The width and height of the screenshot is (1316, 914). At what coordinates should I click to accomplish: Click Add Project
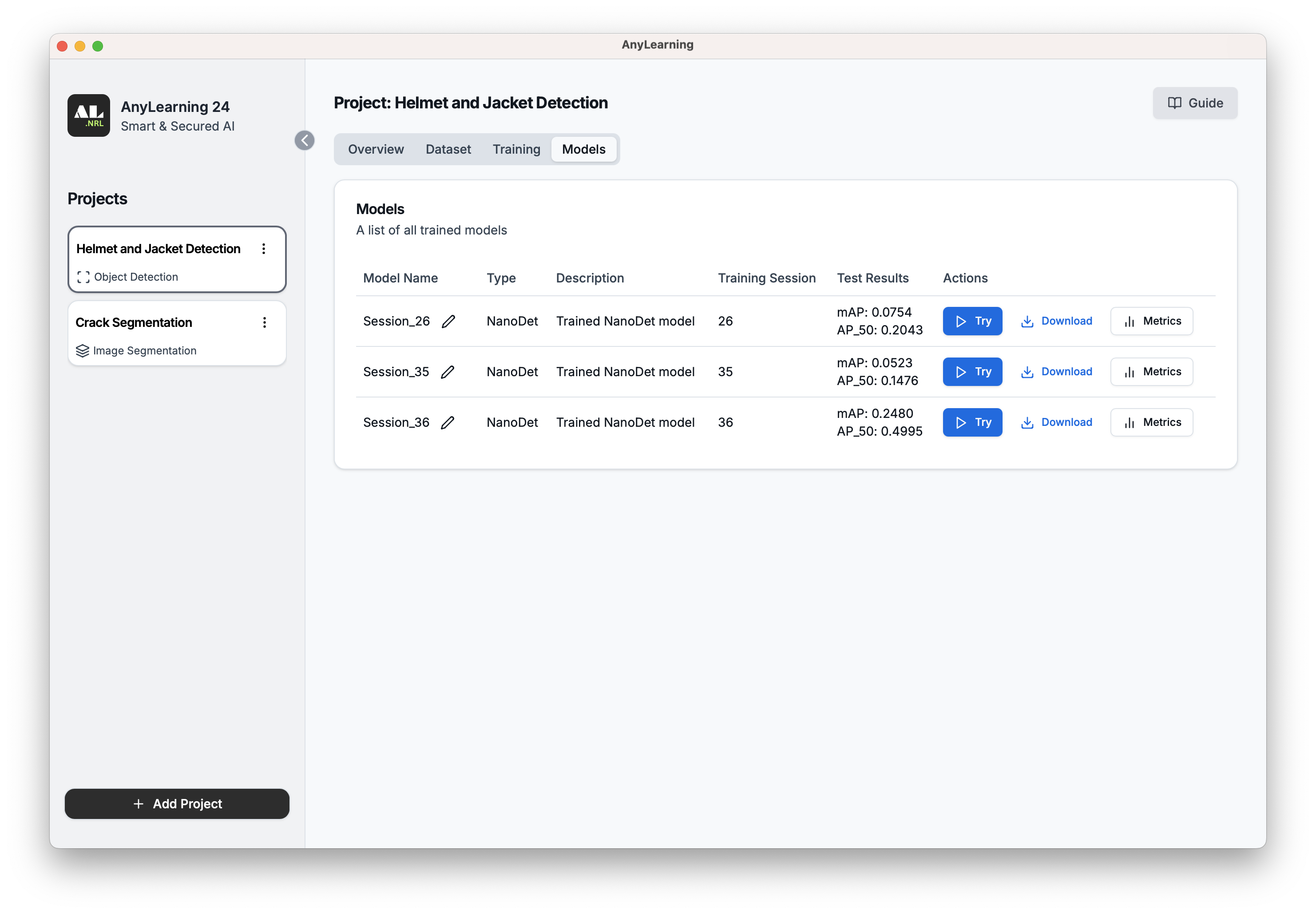tap(177, 803)
